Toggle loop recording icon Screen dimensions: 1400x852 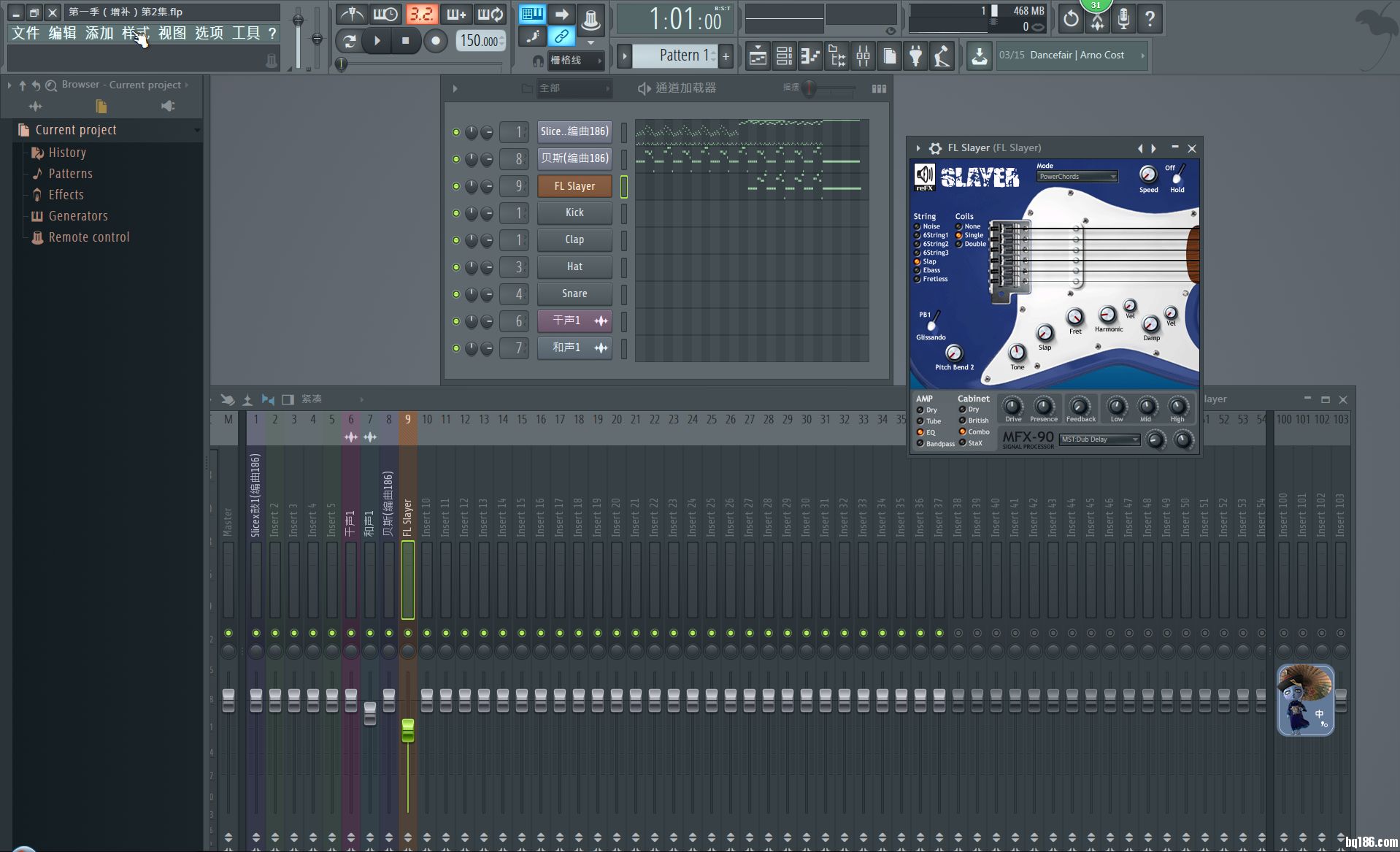[491, 15]
